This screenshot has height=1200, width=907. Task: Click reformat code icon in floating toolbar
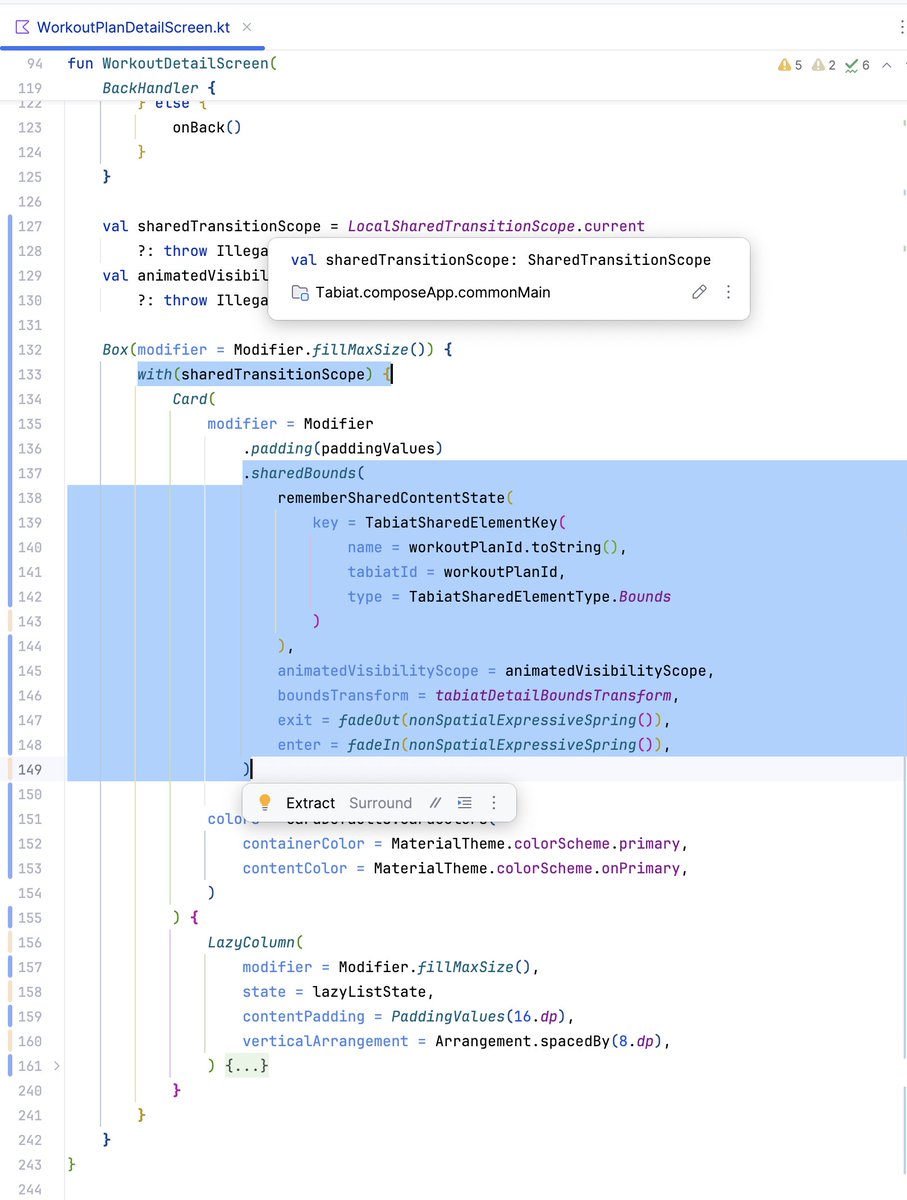pyautogui.click(x=464, y=803)
